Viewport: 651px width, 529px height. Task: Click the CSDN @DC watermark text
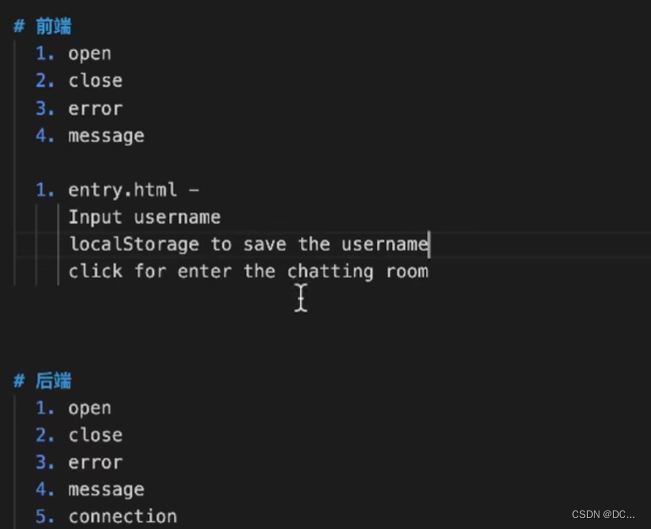click(x=603, y=514)
